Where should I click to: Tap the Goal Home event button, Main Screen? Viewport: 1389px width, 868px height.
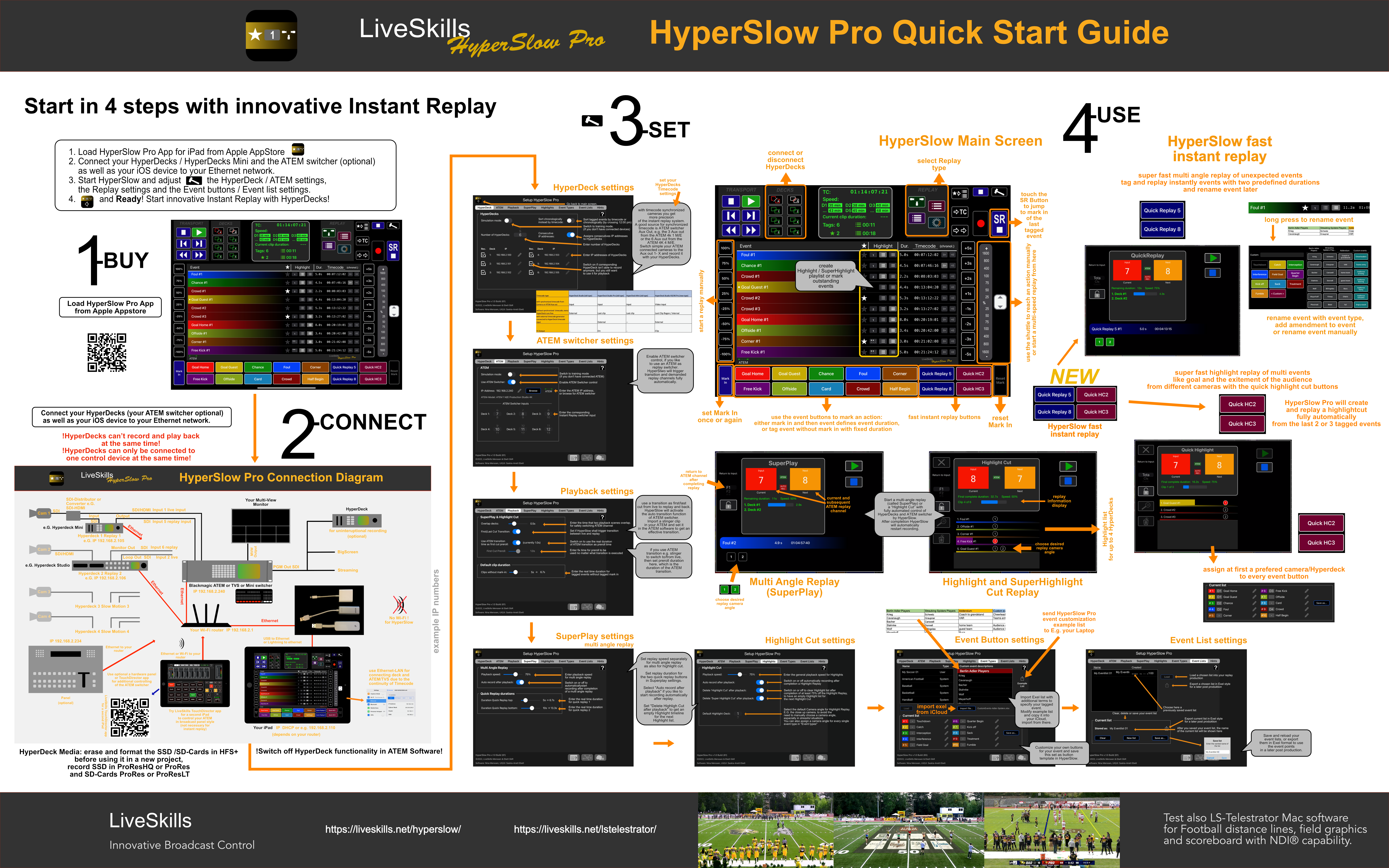coord(752,374)
